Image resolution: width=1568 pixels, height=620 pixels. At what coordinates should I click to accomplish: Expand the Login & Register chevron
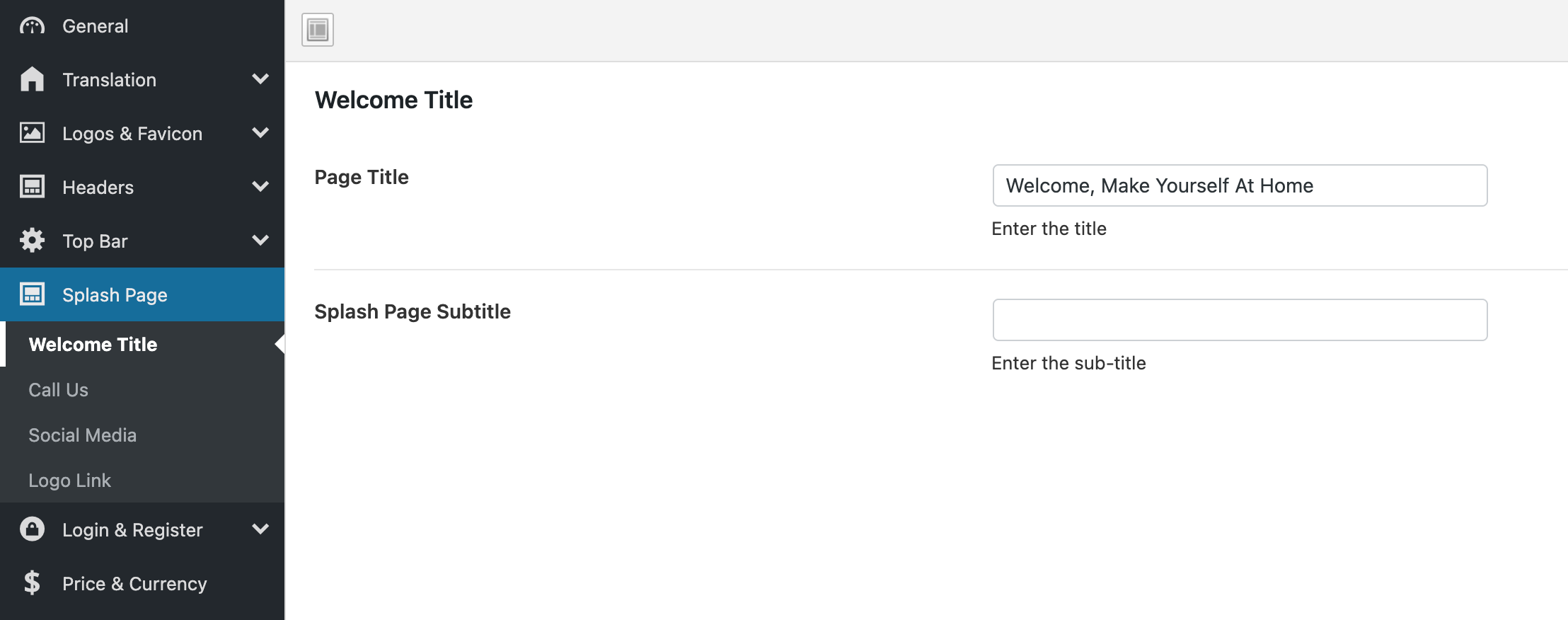coord(260,529)
